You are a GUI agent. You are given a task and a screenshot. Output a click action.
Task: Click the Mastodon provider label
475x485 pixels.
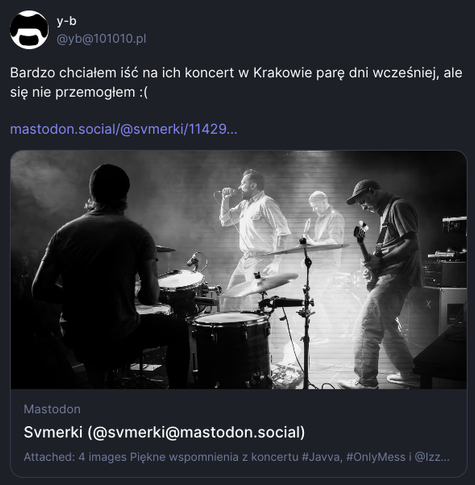tap(52, 409)
